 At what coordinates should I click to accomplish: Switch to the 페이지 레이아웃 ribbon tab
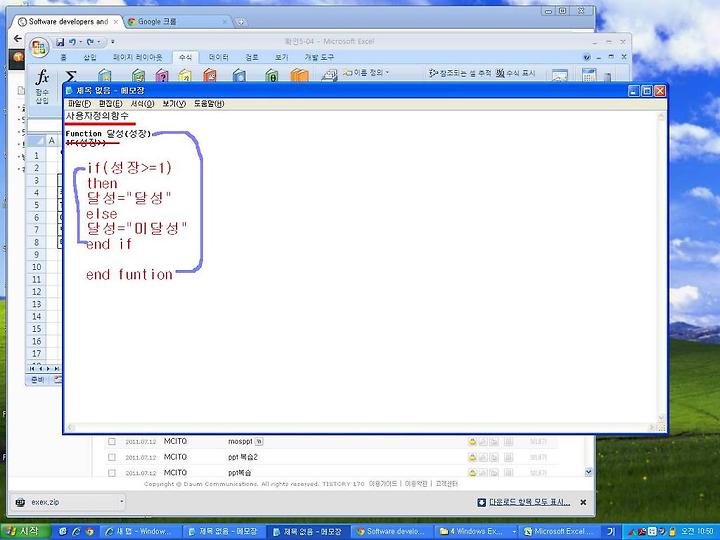(138, 57)
